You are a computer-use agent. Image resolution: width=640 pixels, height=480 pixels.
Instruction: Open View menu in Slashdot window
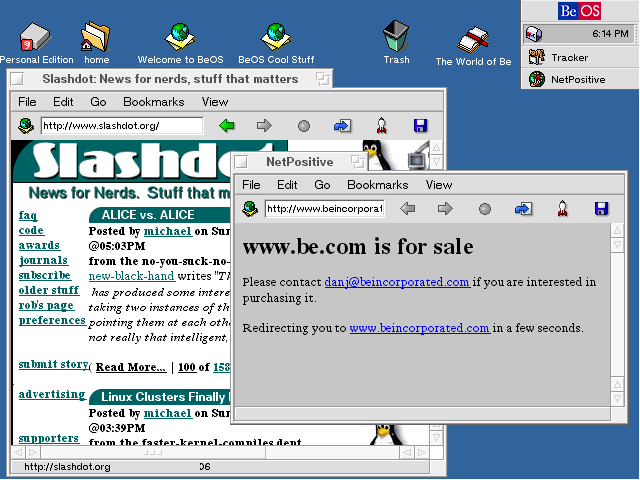click(215, 102)
